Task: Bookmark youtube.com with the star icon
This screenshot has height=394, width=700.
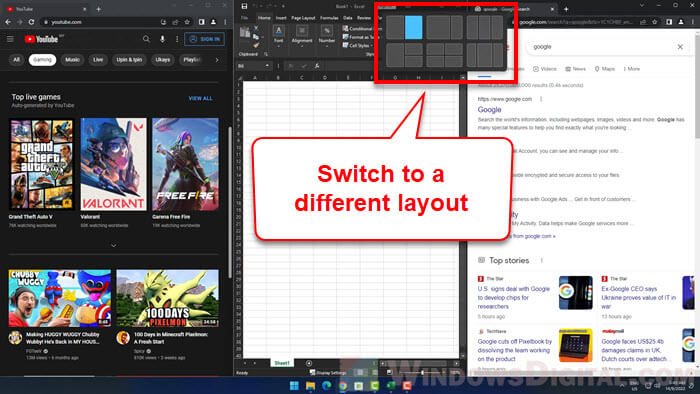Action: coord(187,22)
